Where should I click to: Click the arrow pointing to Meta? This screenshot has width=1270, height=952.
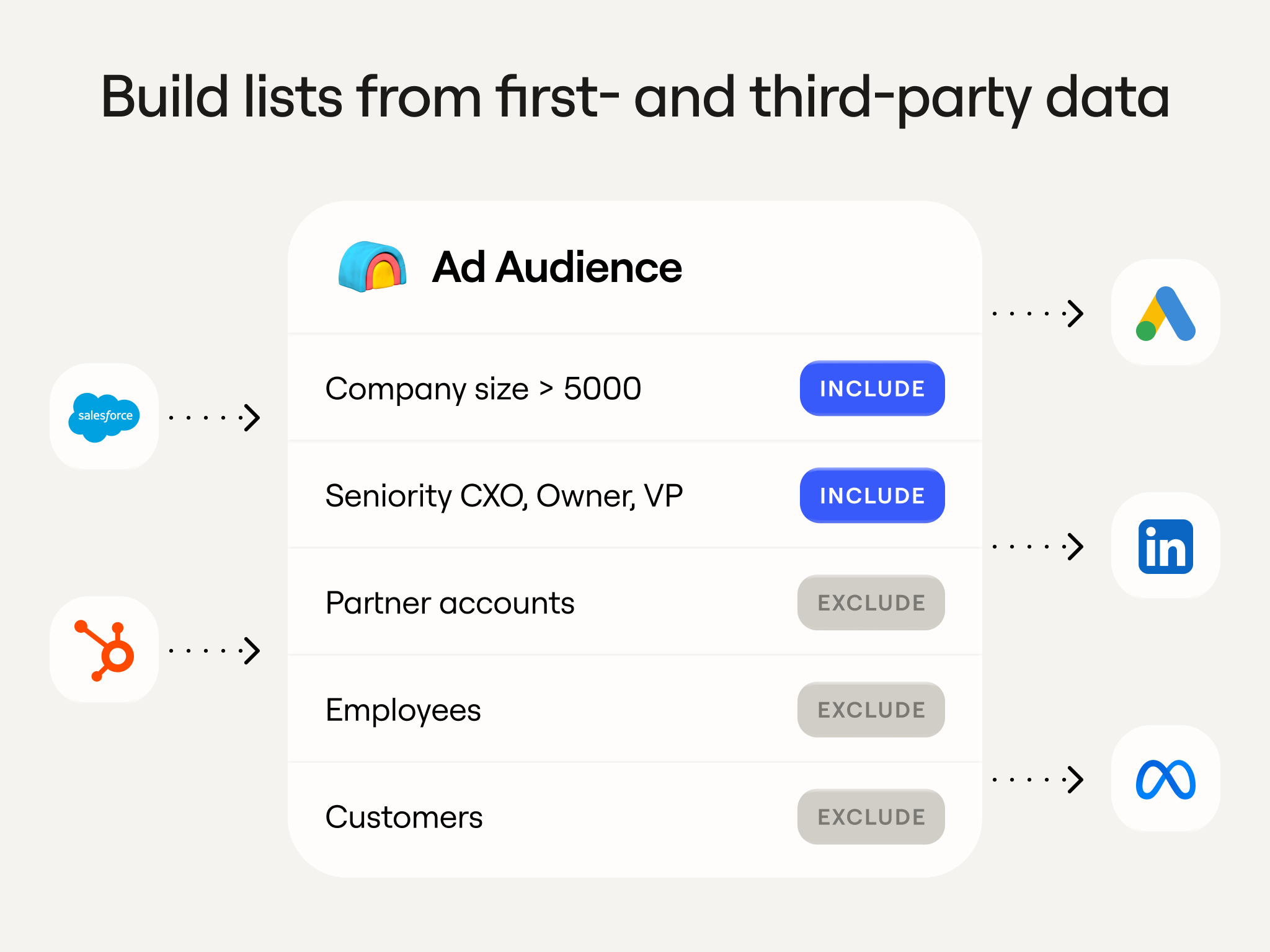pos(1038,779)
